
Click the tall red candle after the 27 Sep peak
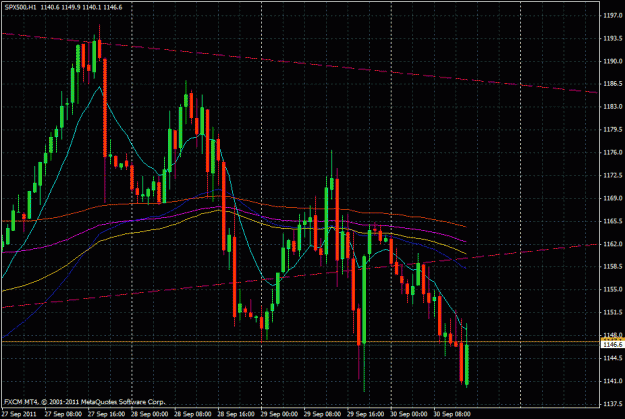tap(105, 108)
